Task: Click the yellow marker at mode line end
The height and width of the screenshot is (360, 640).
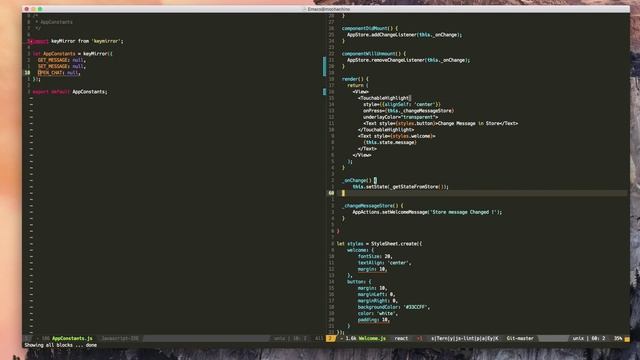Action: [x=627, y=339]
